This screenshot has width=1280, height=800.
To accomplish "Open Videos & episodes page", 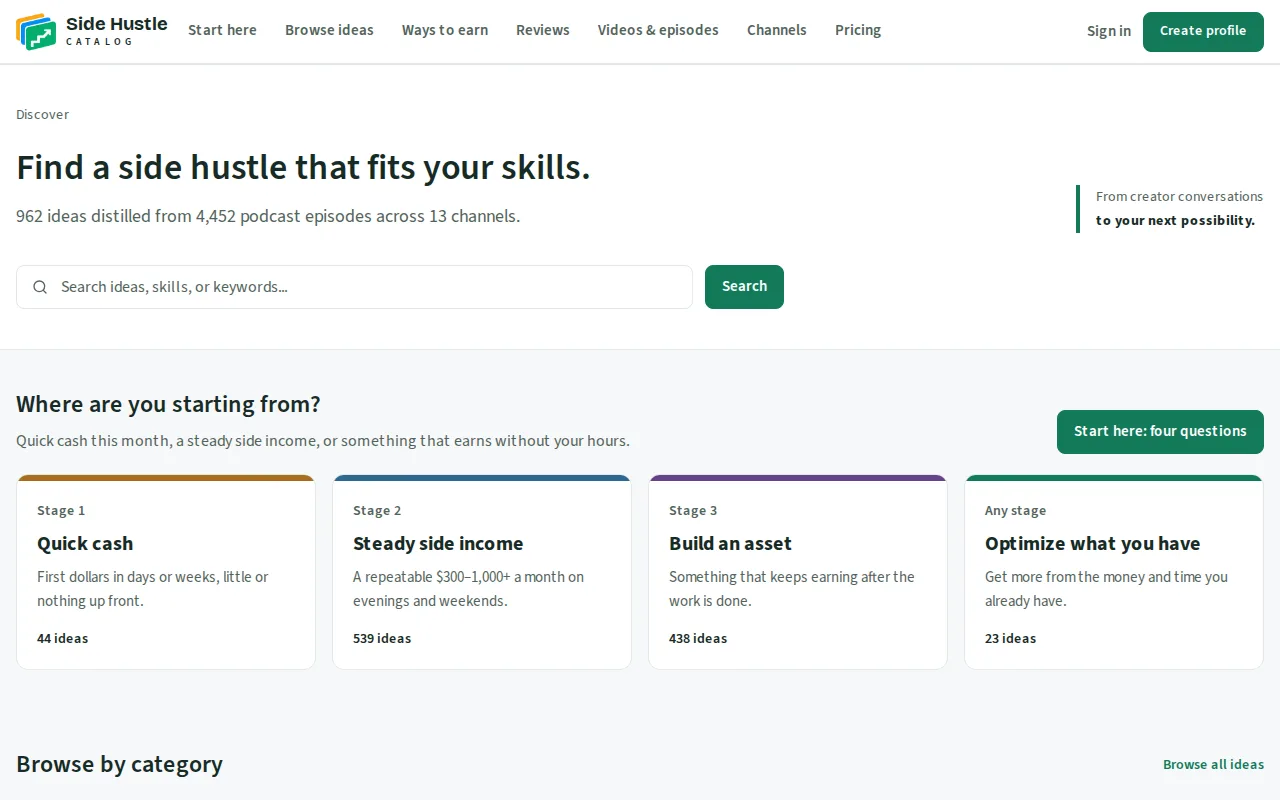I will pos(658,30).
